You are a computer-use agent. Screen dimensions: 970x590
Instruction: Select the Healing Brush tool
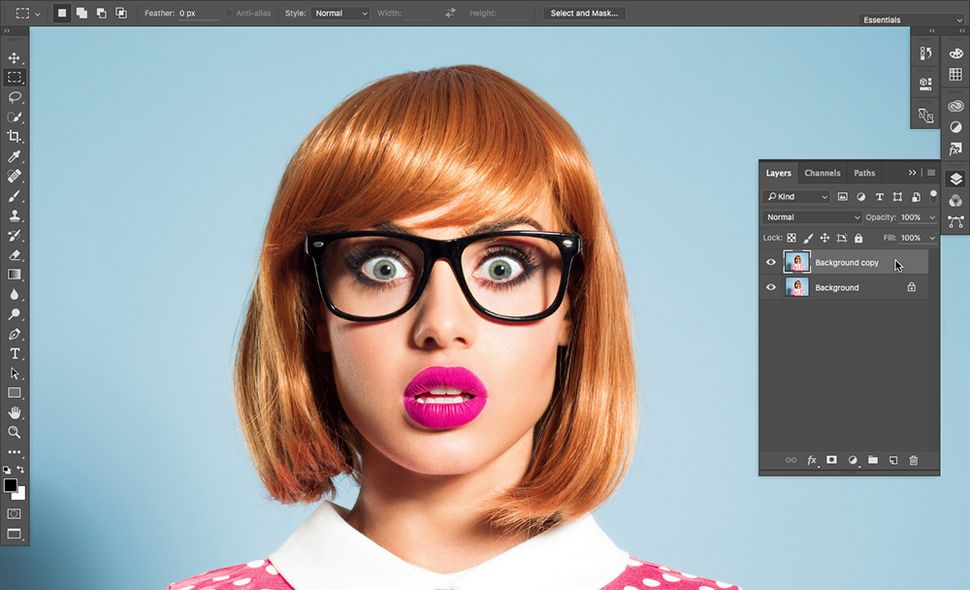point(14,176)
